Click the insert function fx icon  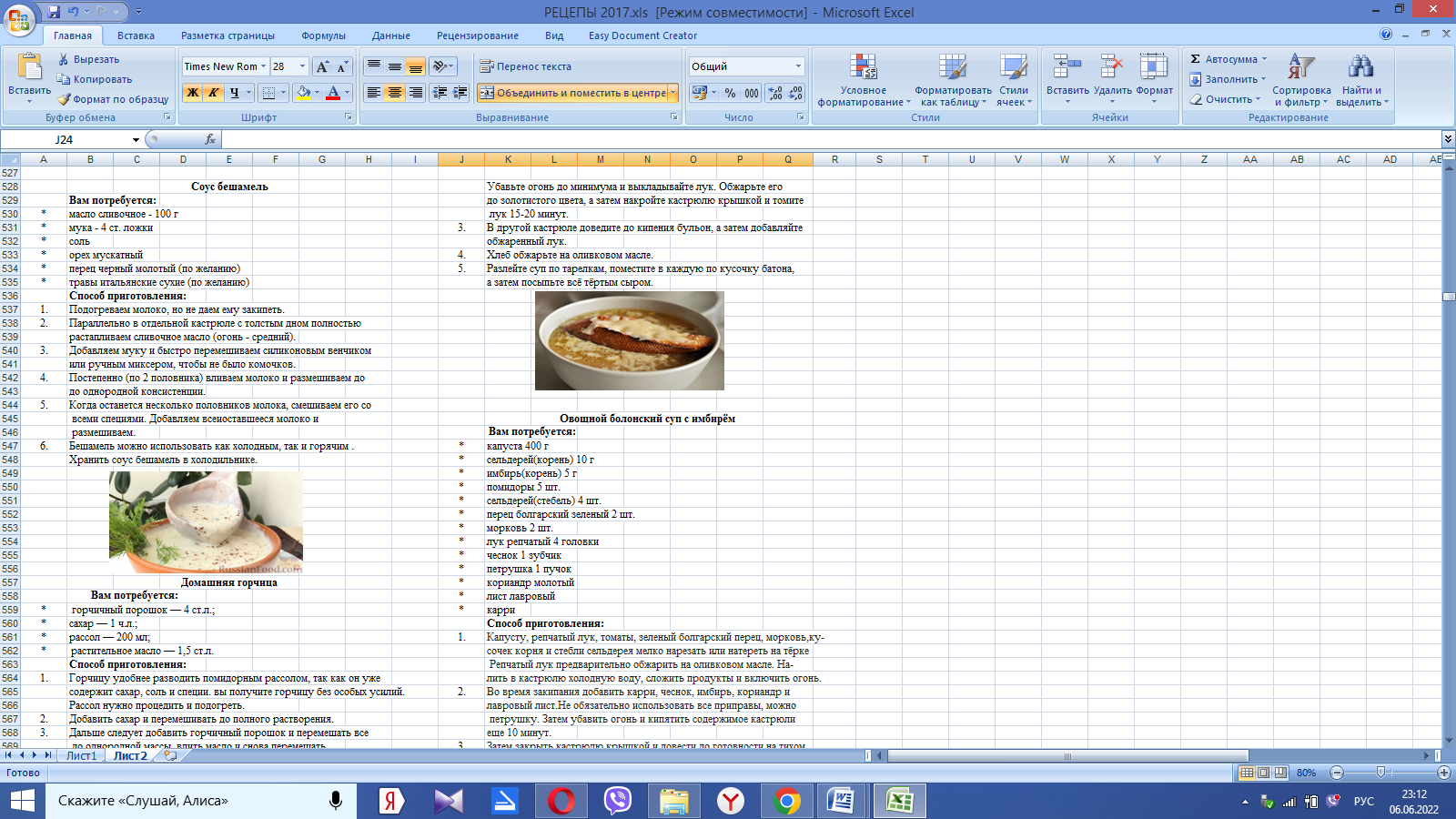point(210,139)
